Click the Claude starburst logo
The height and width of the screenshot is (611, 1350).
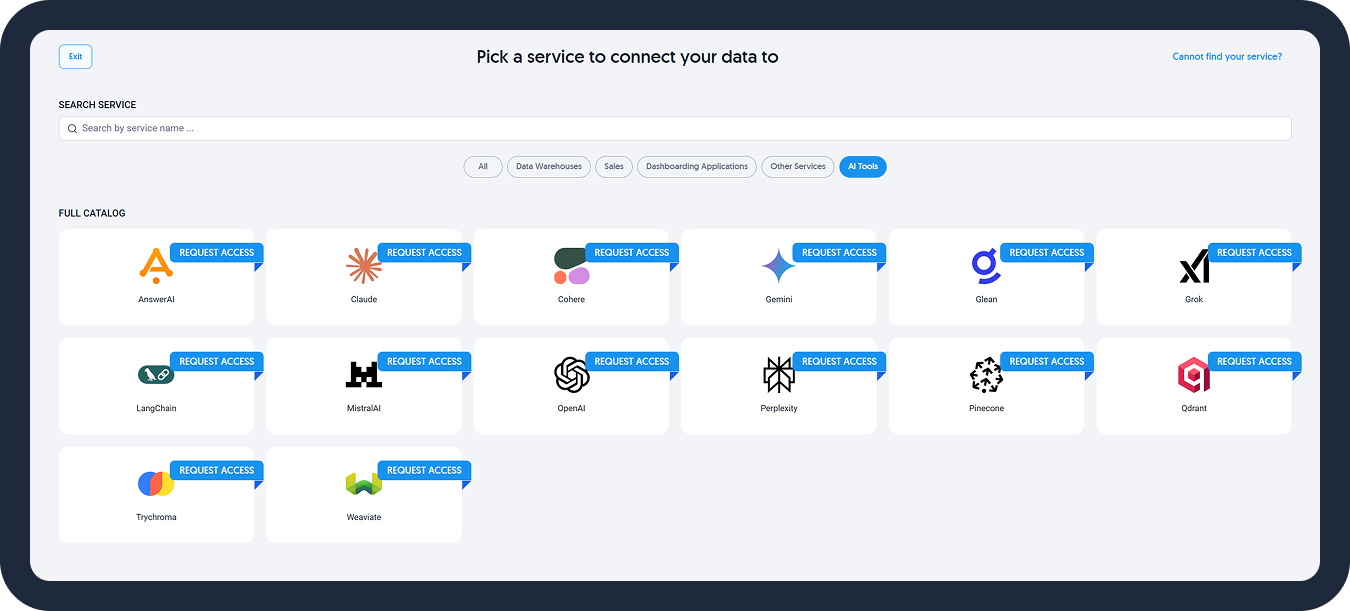(x=364, y=266)
